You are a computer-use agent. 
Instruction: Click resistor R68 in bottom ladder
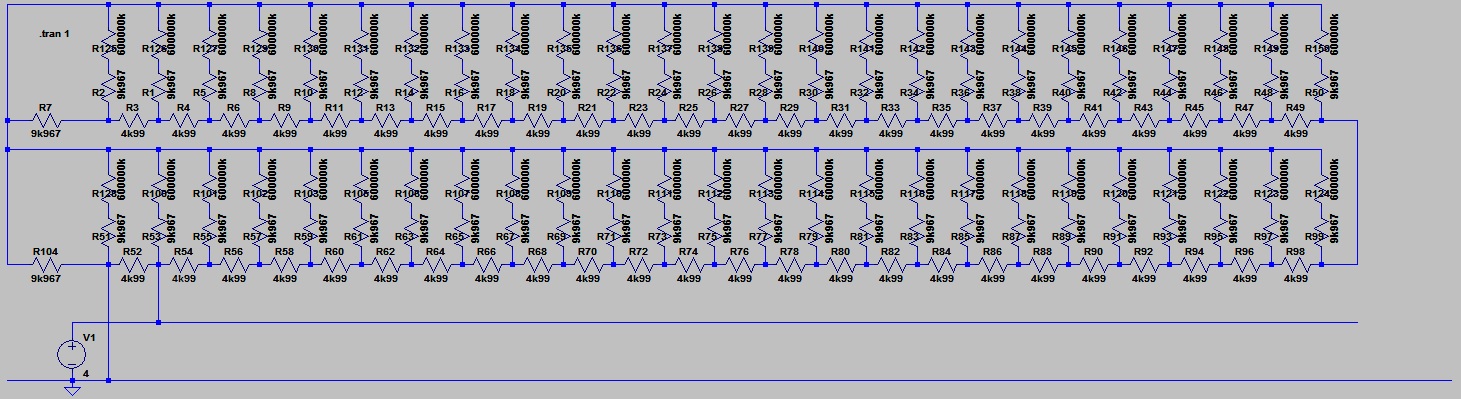point(538,266)
